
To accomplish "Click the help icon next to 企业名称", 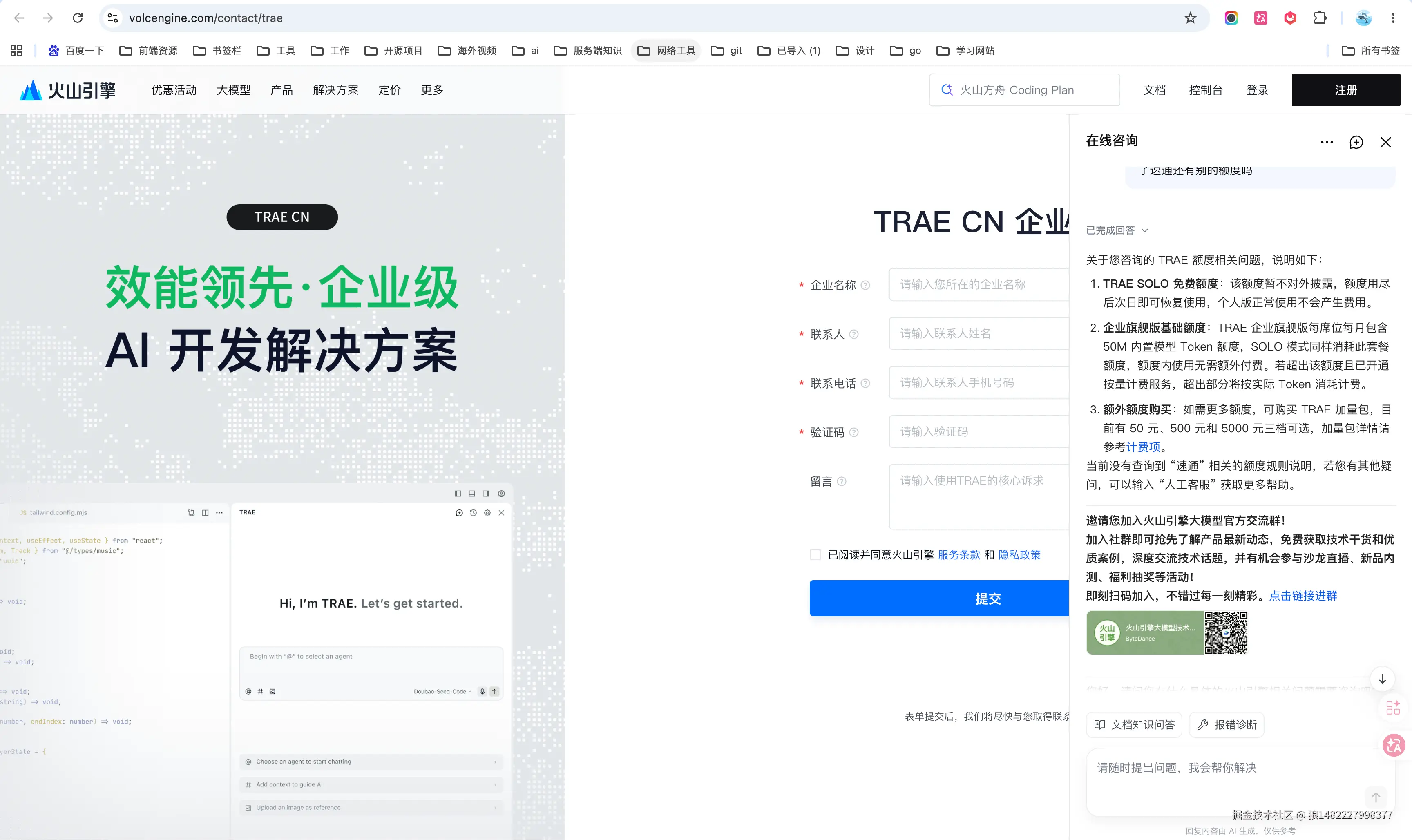I will [865, 285].
